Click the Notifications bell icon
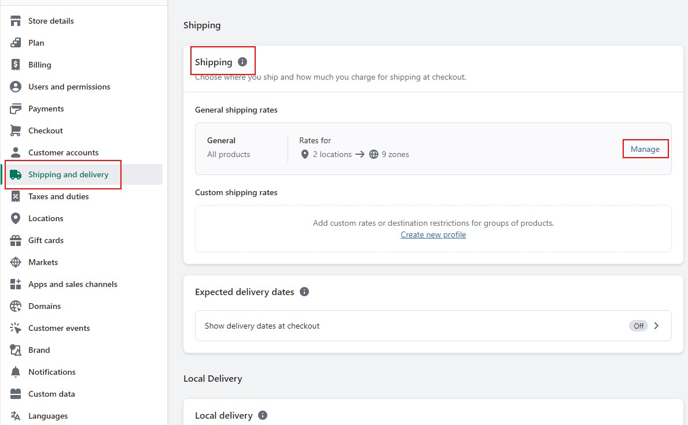 point(15,371)
